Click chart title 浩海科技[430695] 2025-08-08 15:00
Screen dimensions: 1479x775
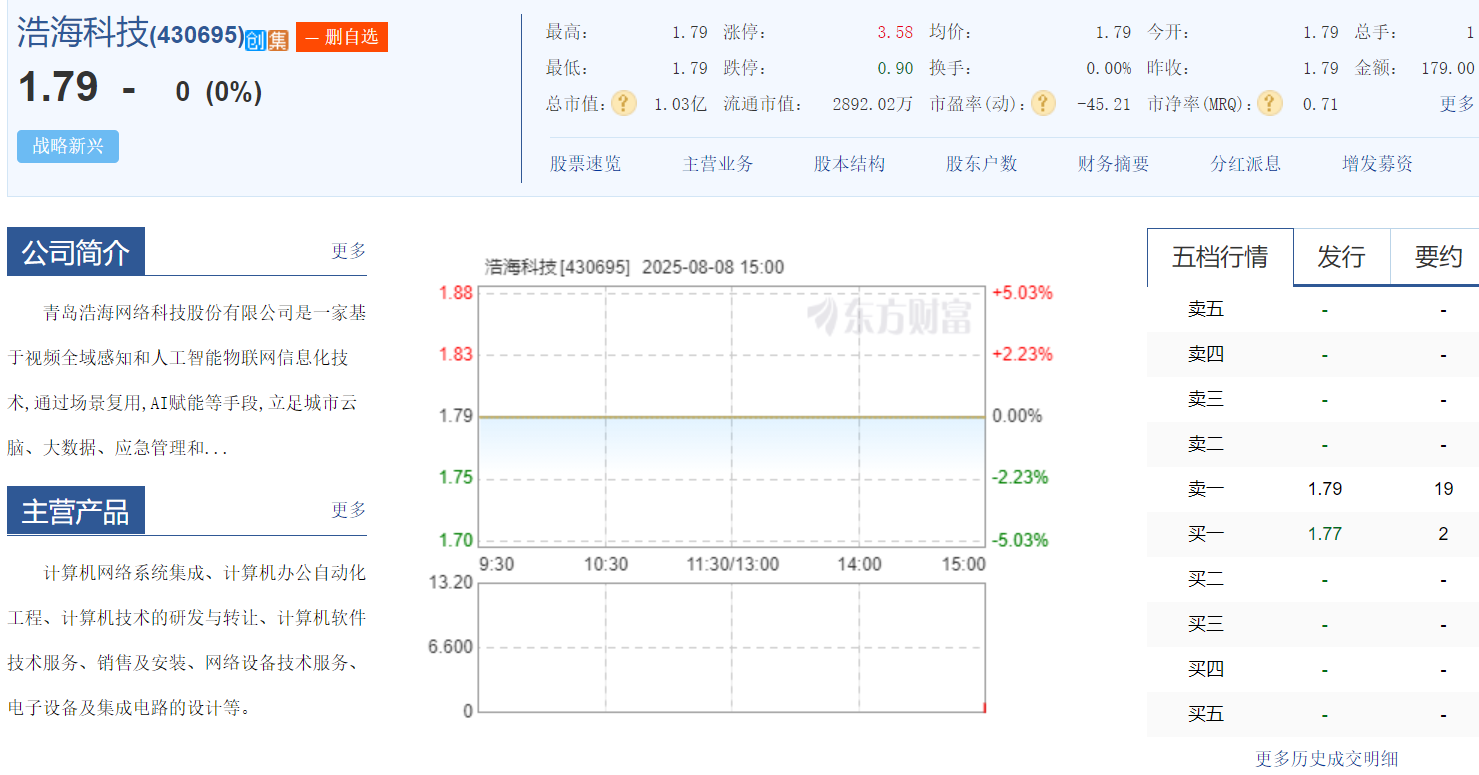[634, 267]
